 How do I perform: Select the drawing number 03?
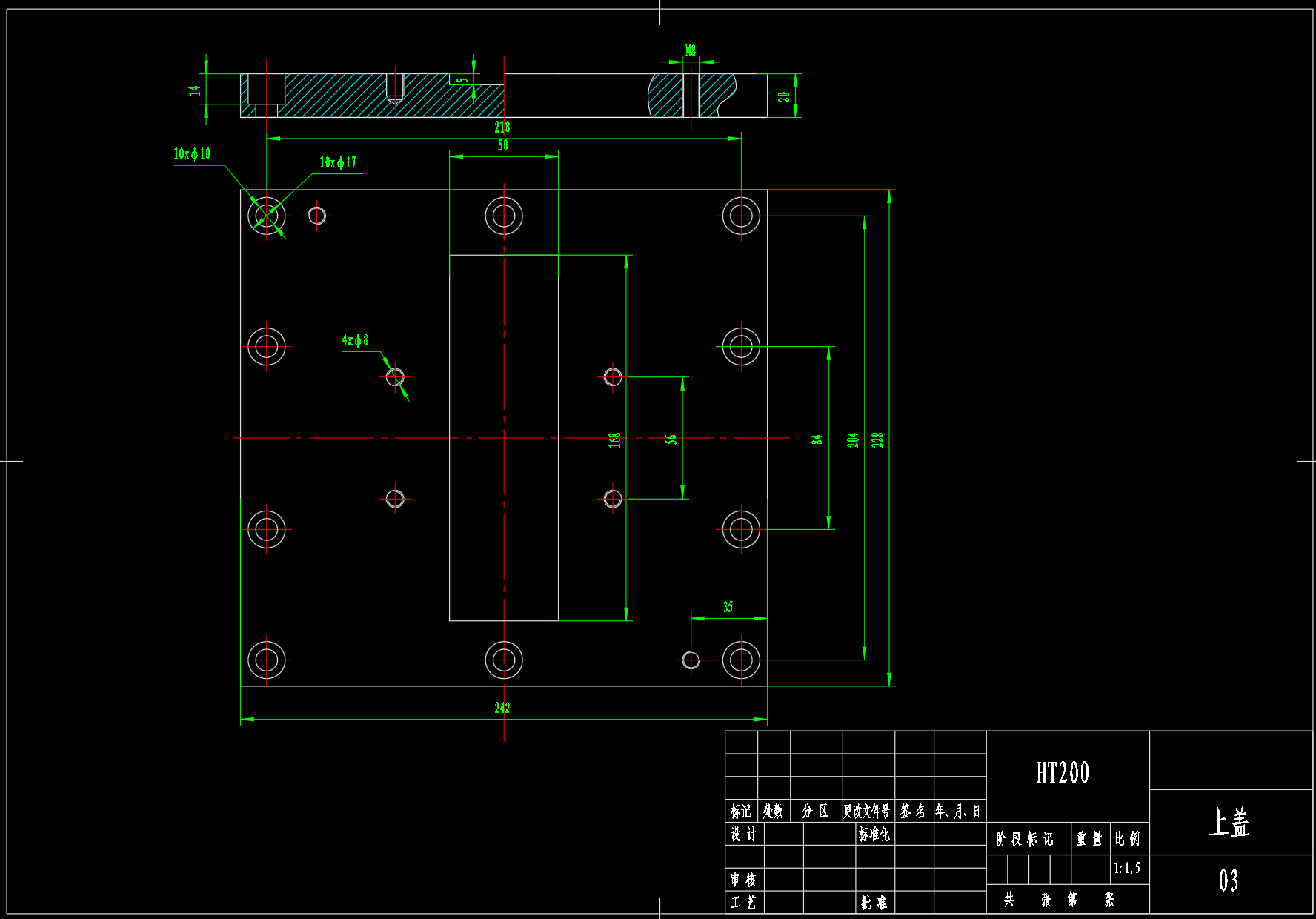[1229, 880]
